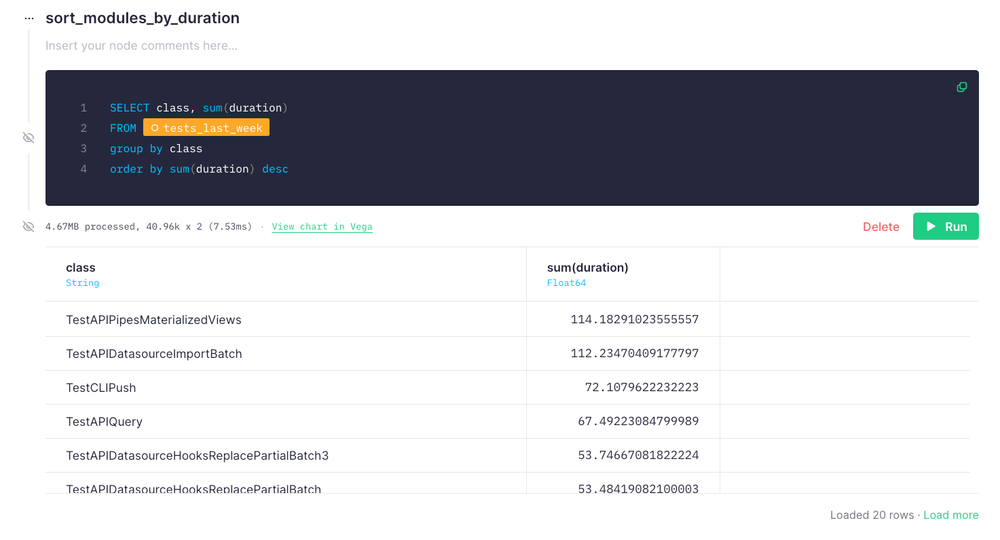Delete this node
This screenshot has width=1000, height=540.
point(881,227)
